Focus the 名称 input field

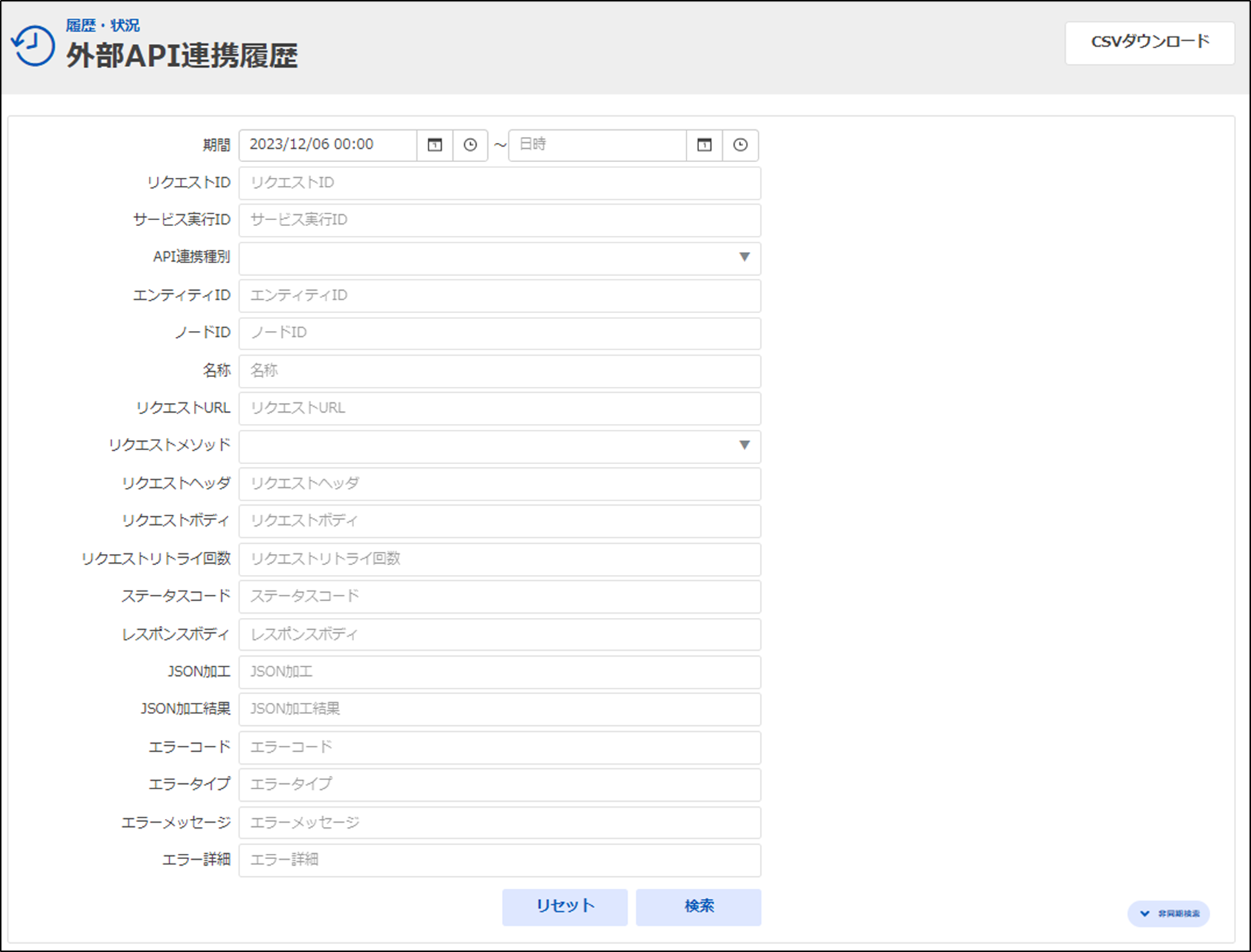tap(500, 371)
